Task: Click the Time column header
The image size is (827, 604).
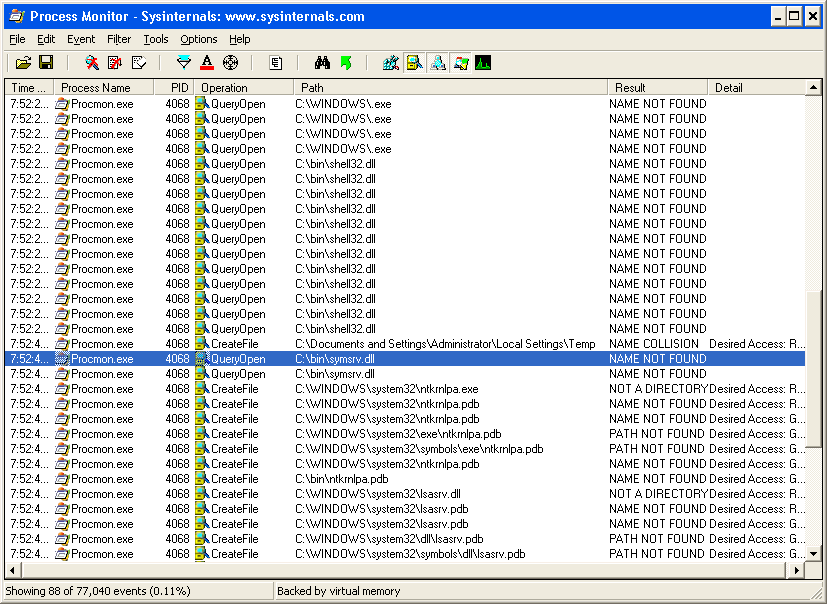Action: click(x=29, y=88)
